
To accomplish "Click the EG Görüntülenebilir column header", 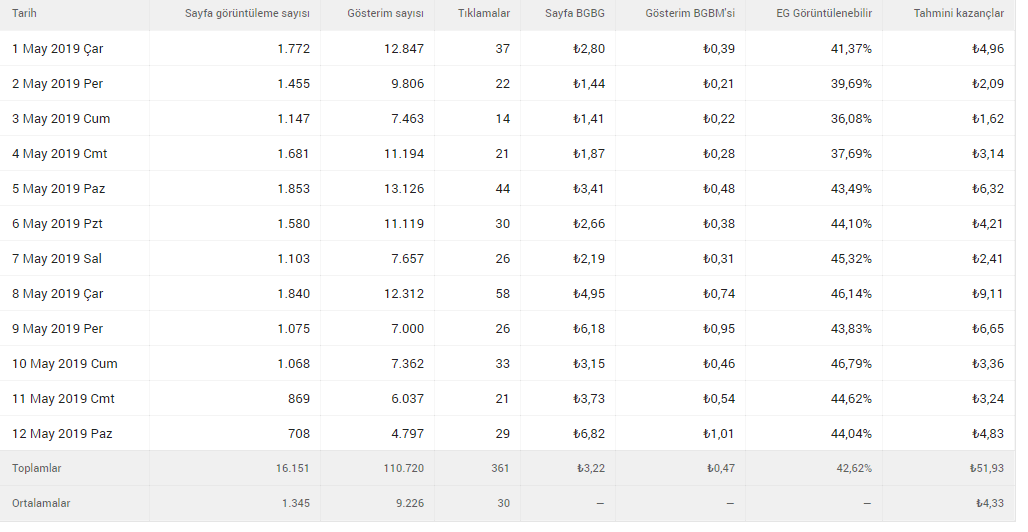I will (x=824, y=13).
